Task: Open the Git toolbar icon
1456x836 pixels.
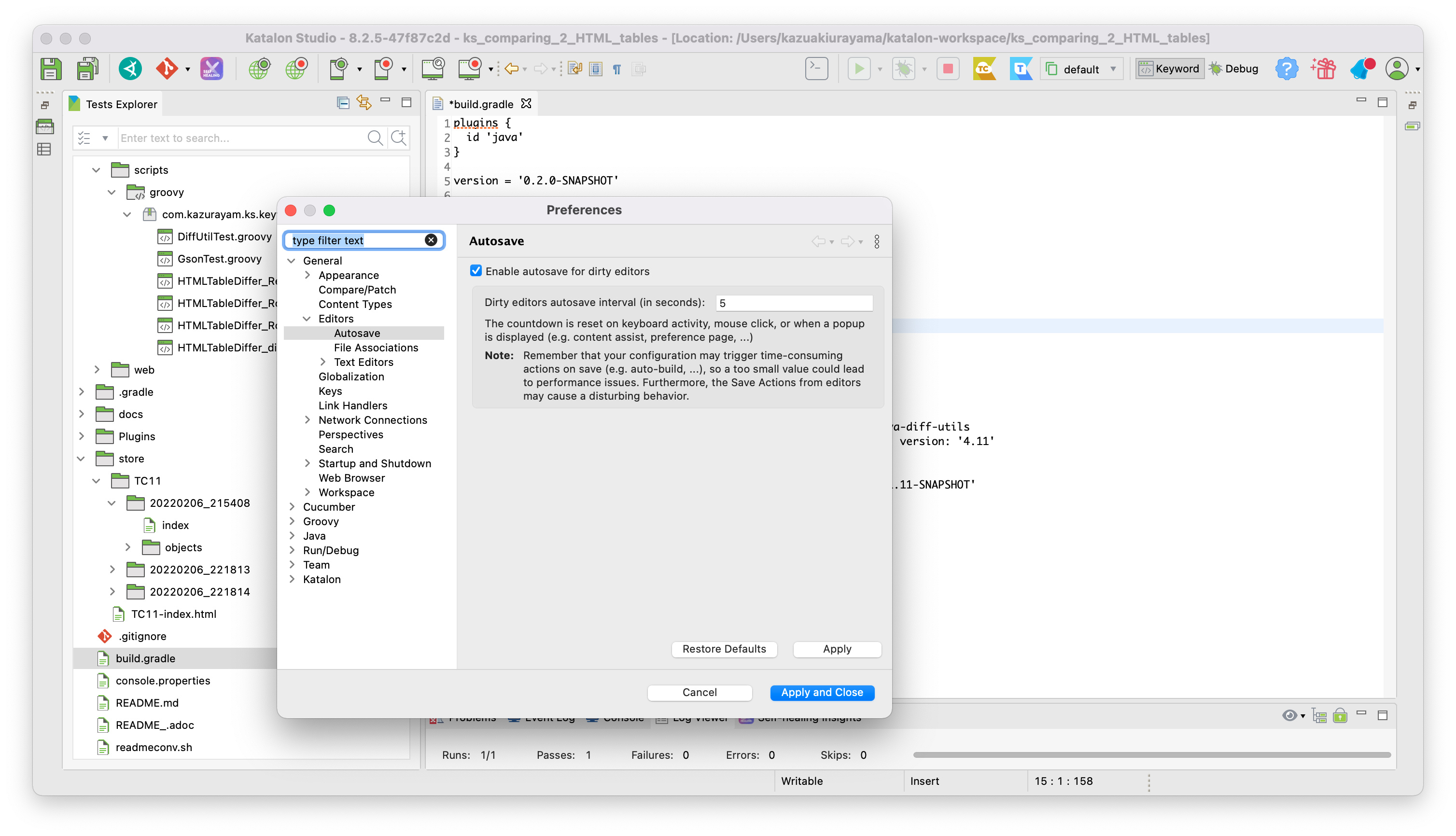Action: tap(167, 69)
